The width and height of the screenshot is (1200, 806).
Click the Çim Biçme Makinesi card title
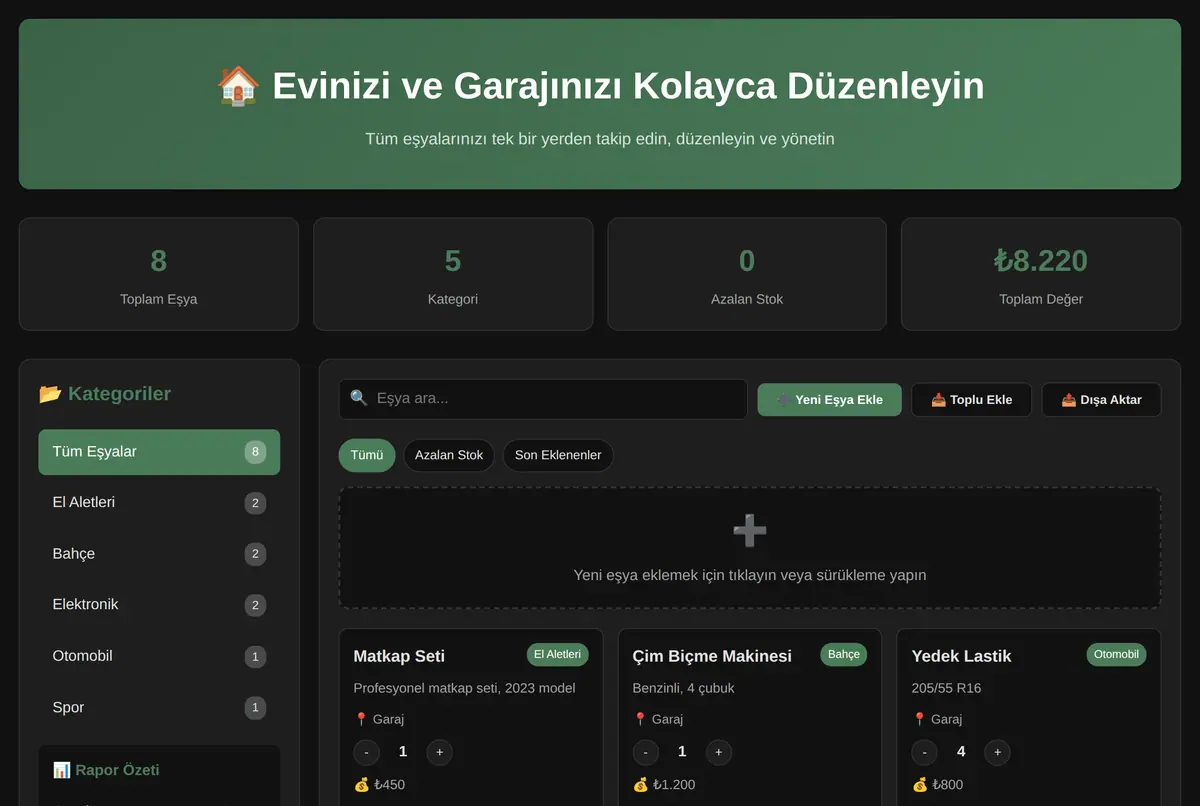712,656
